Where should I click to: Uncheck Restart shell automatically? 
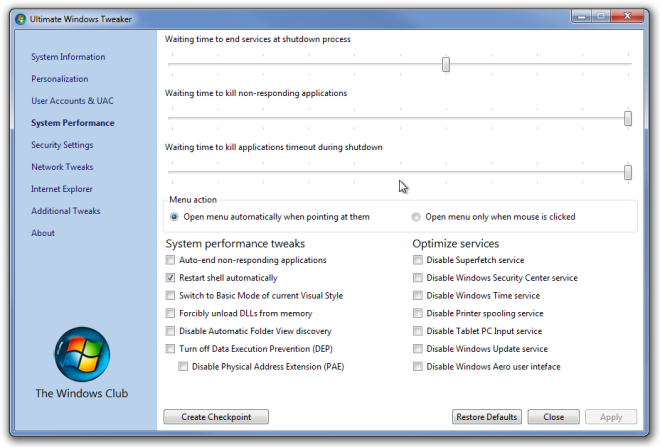170,278
